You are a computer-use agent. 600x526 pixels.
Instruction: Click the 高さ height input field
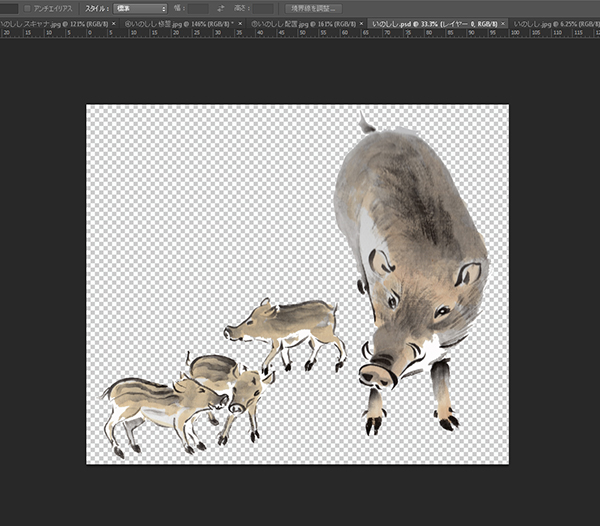[x=263, y=8]
